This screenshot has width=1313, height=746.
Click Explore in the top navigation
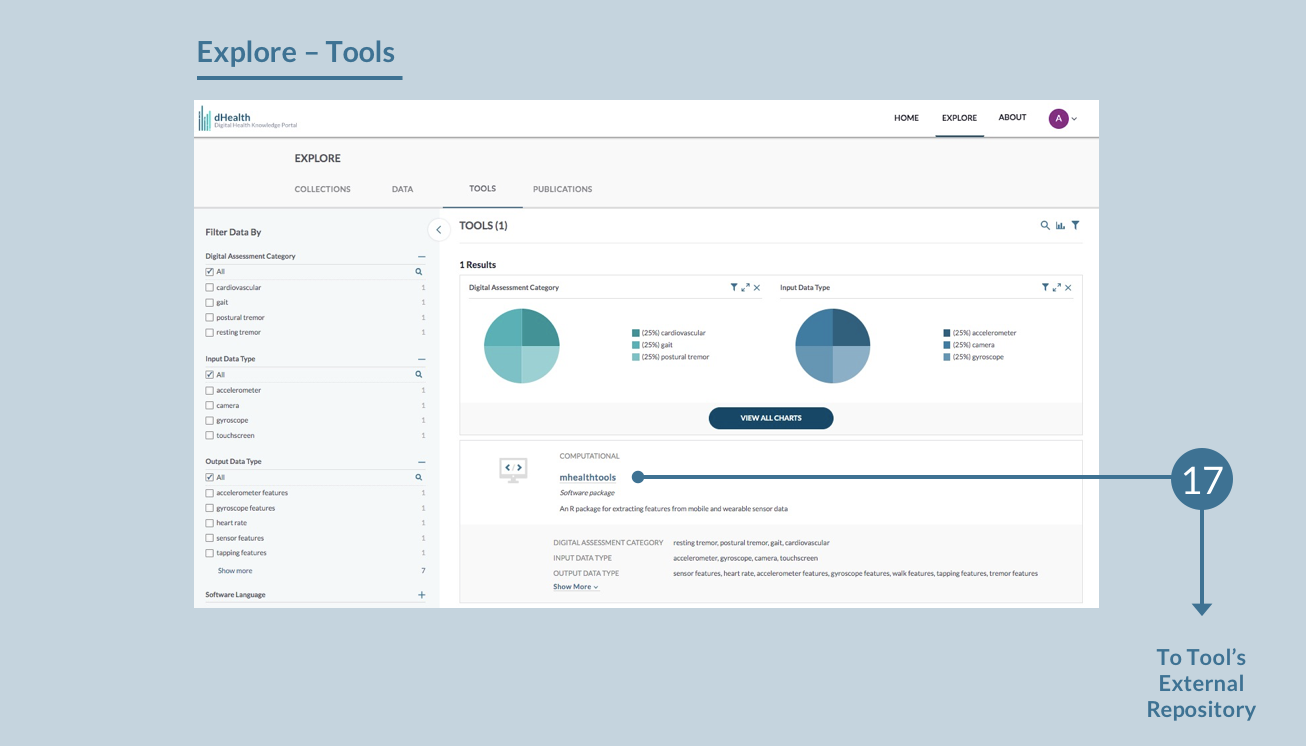tap(959, 118)
